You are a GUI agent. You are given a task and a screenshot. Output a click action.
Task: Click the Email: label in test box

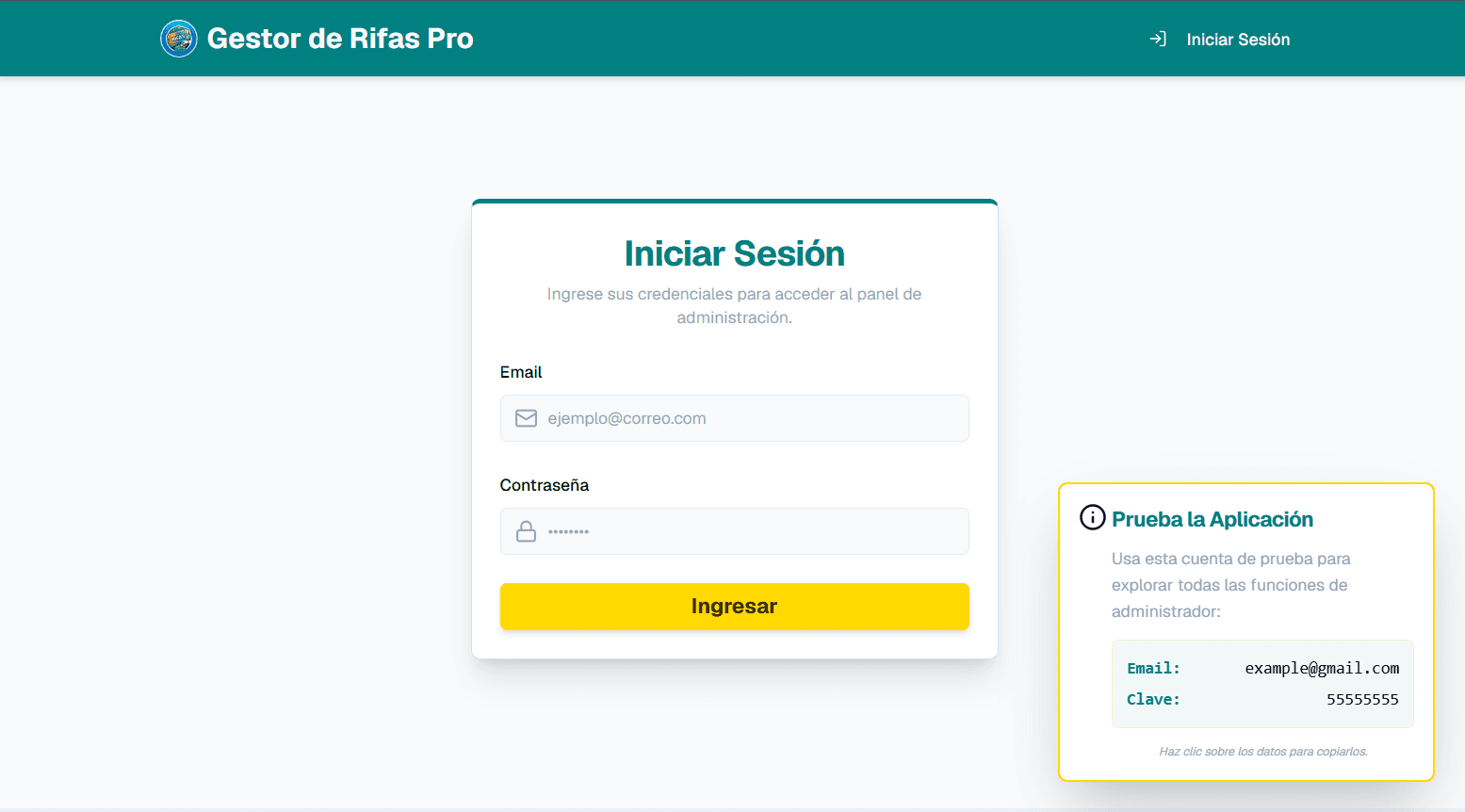click(1153, 668)
